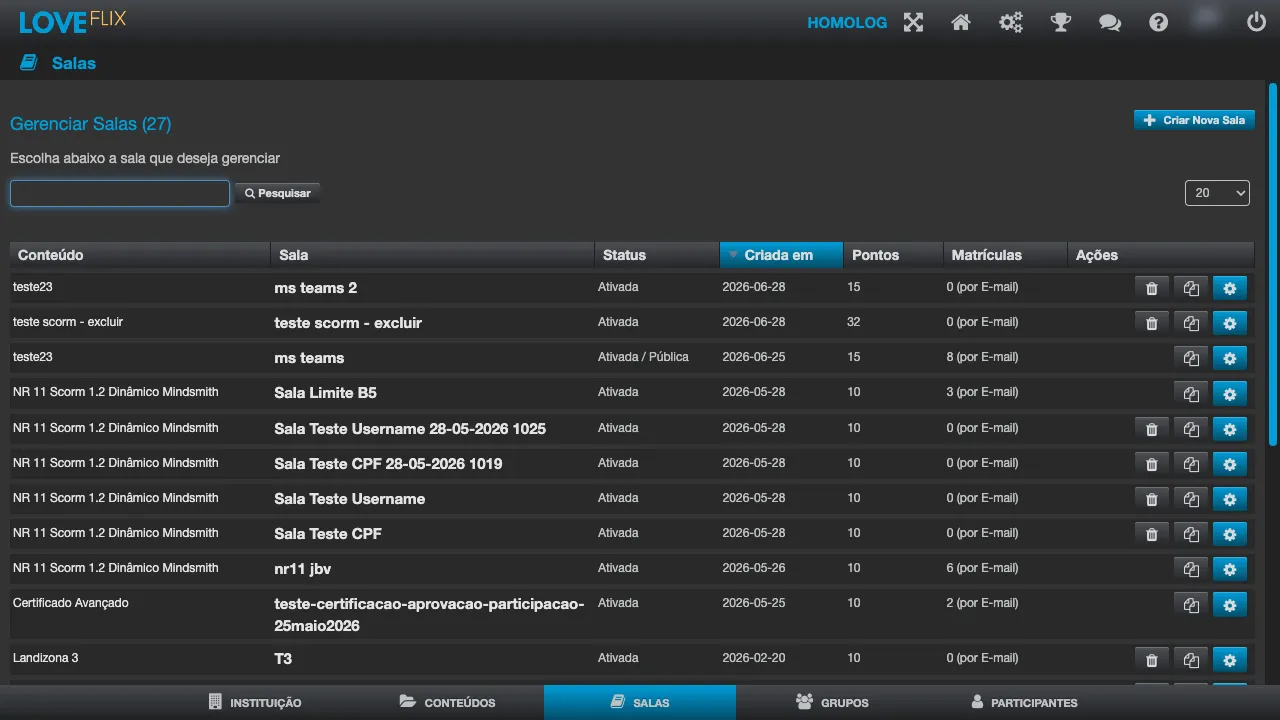Open the help question mark icon
Image resolution: width=1280 pixels, height=720 pixels.
coord(1159,22)
